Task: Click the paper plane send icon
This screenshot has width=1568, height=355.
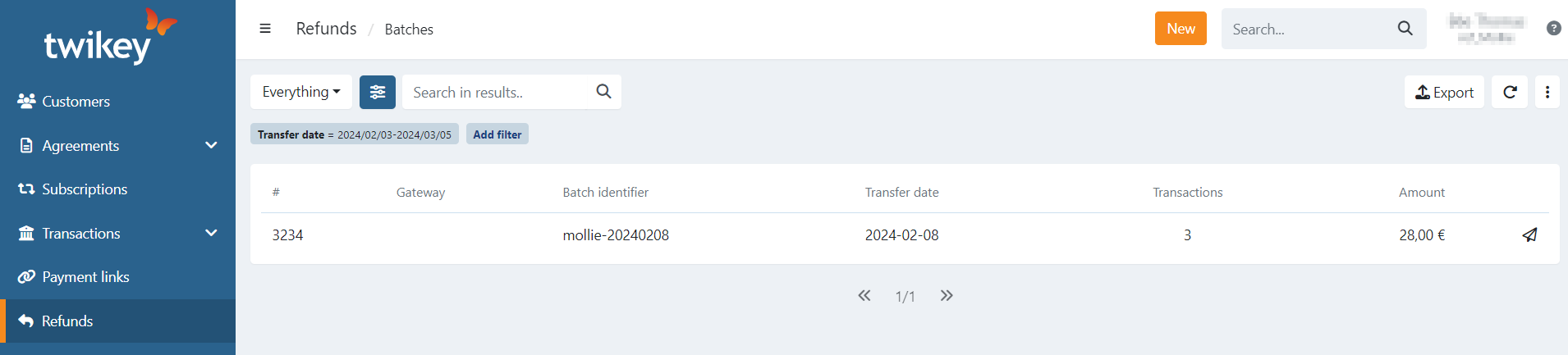Action: click(x=1529, y=235)
